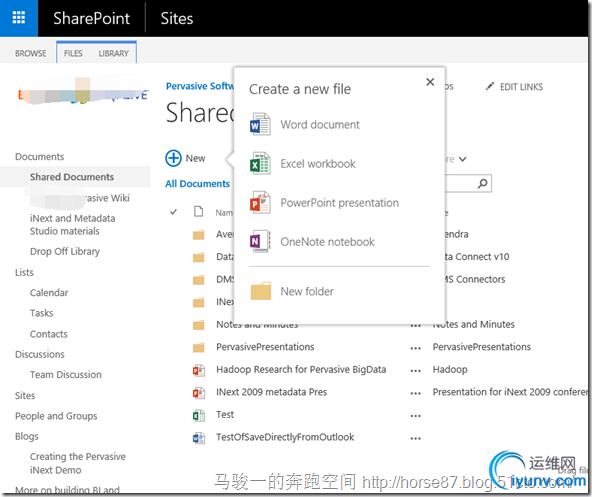Open the Test file name
Viewport: 592px width, 497px height.
(225, 415)
